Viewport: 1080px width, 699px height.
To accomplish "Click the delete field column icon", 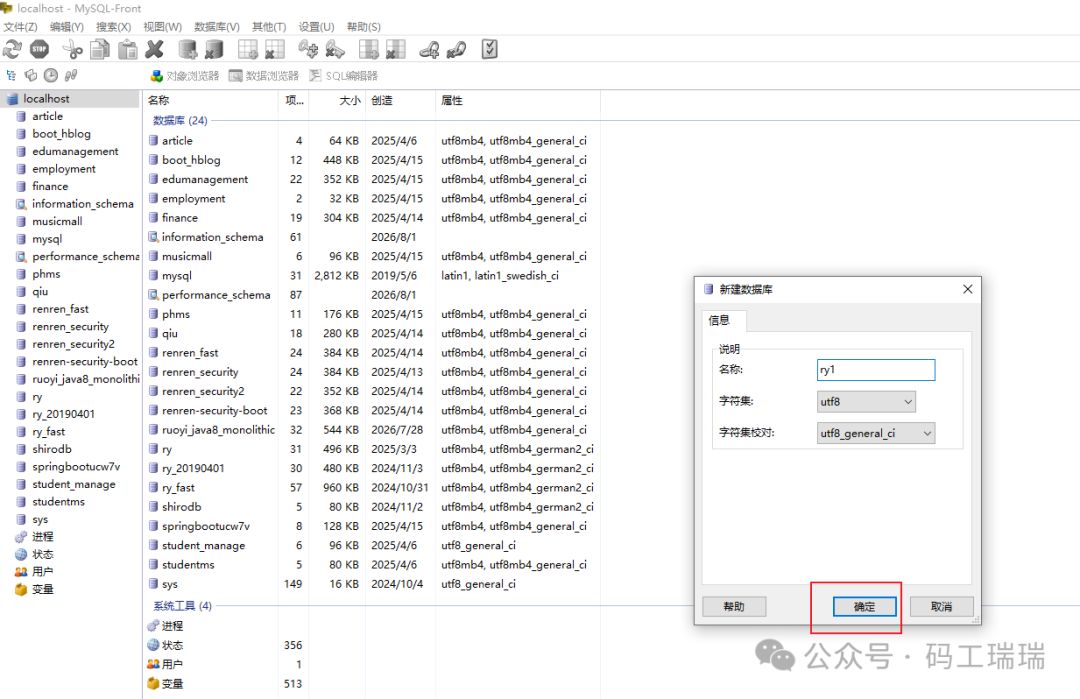I will (395, 50).
